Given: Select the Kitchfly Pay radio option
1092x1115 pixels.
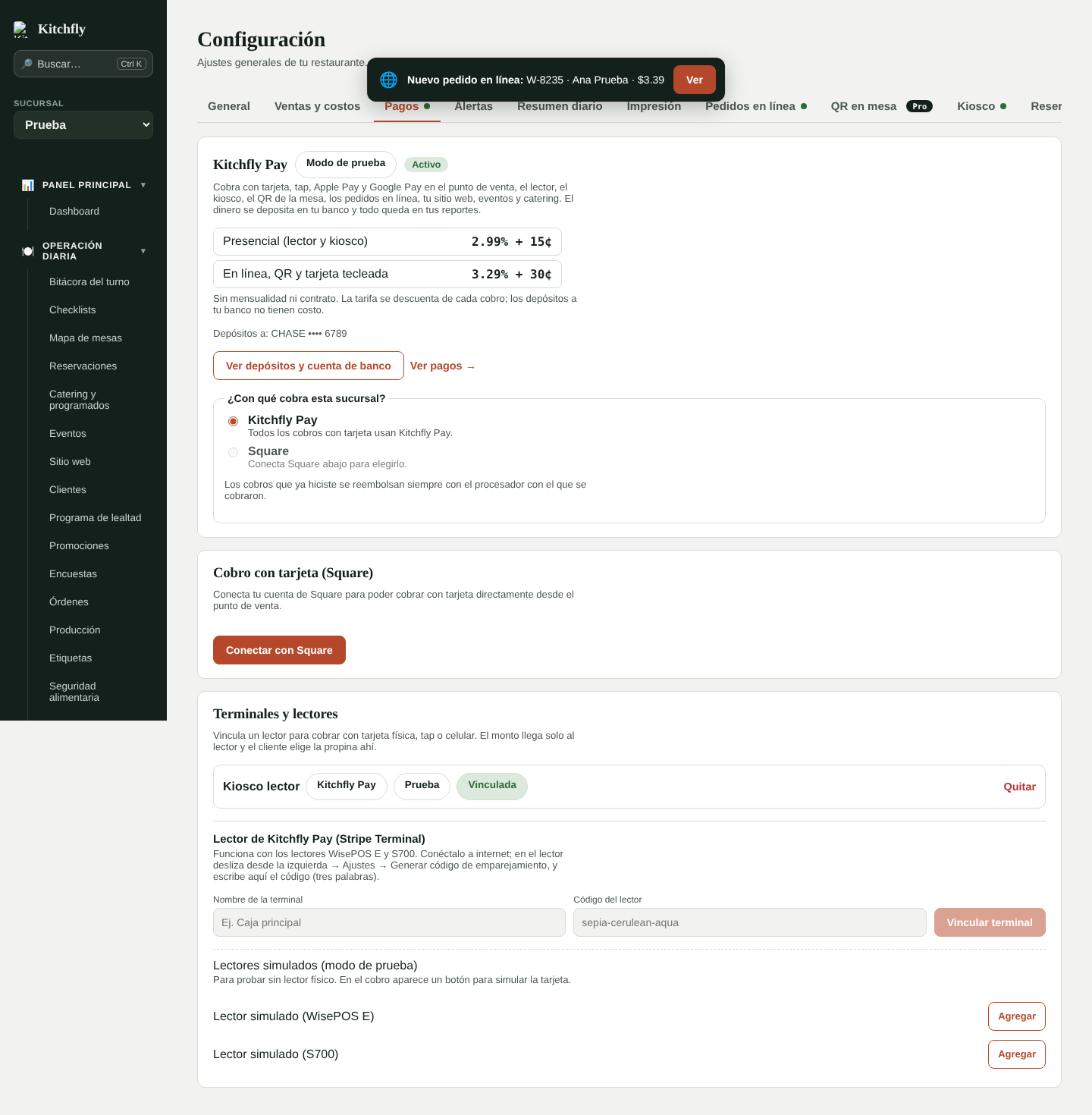Looking at the screenshot, I should tap(234, 421).
